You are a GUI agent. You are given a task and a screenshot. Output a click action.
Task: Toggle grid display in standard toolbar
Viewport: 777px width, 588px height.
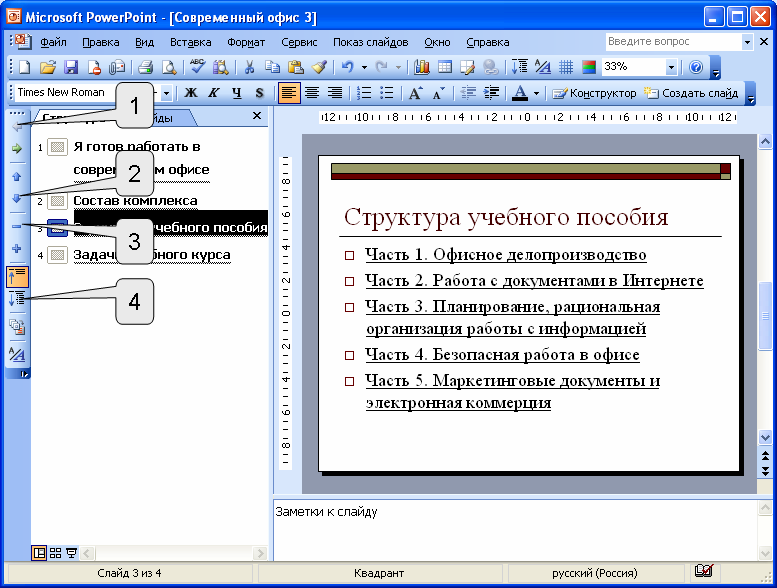point(566,67)
